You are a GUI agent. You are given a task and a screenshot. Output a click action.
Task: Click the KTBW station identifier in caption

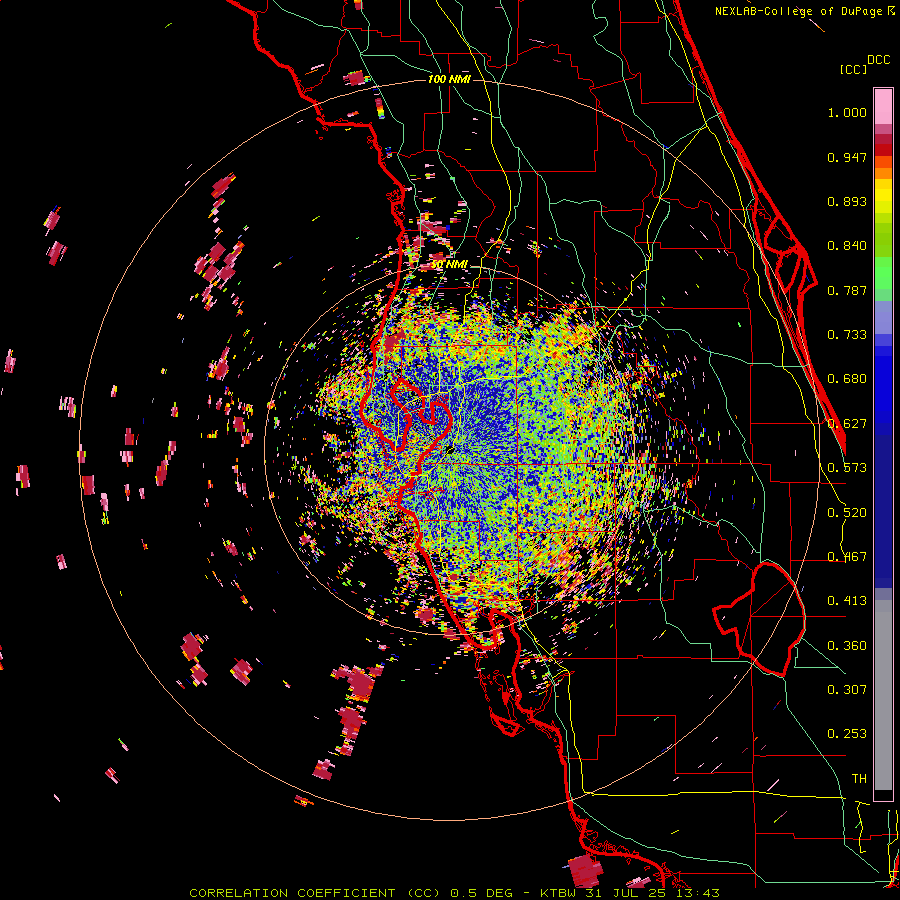pyautogui.click(x=557, y=893)
